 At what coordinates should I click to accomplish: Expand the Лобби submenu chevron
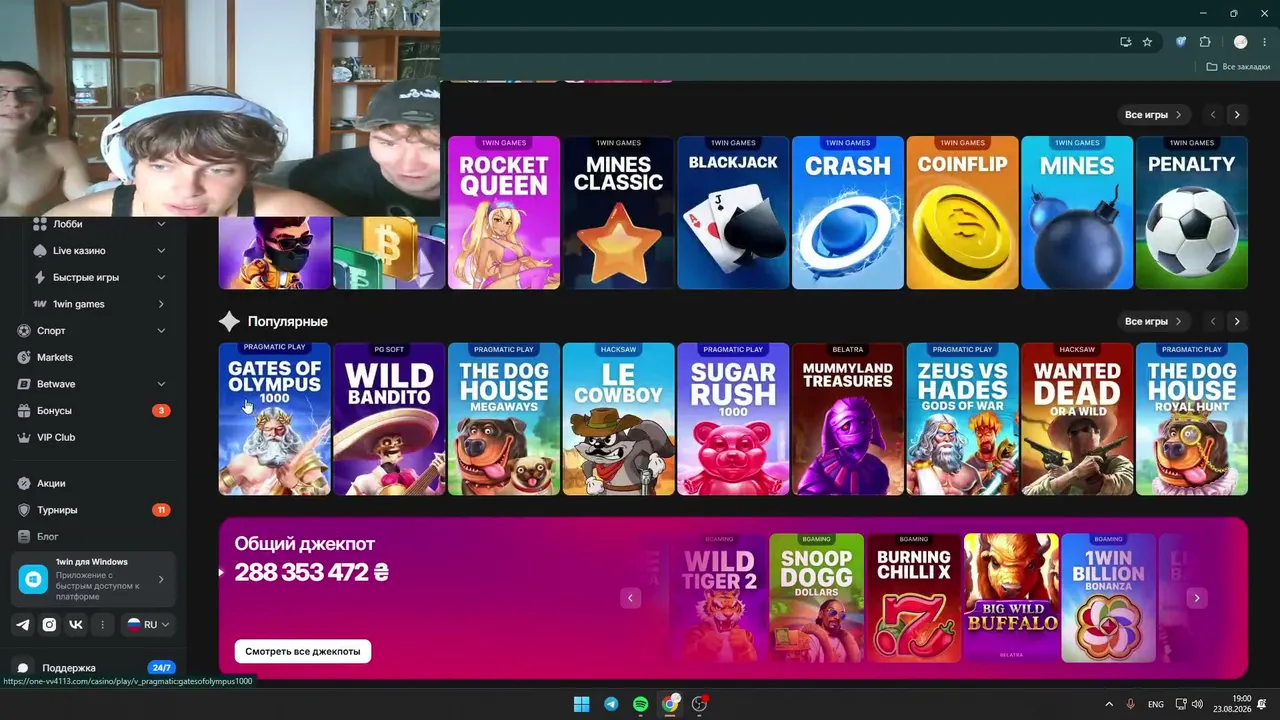(x=161, y=224)
